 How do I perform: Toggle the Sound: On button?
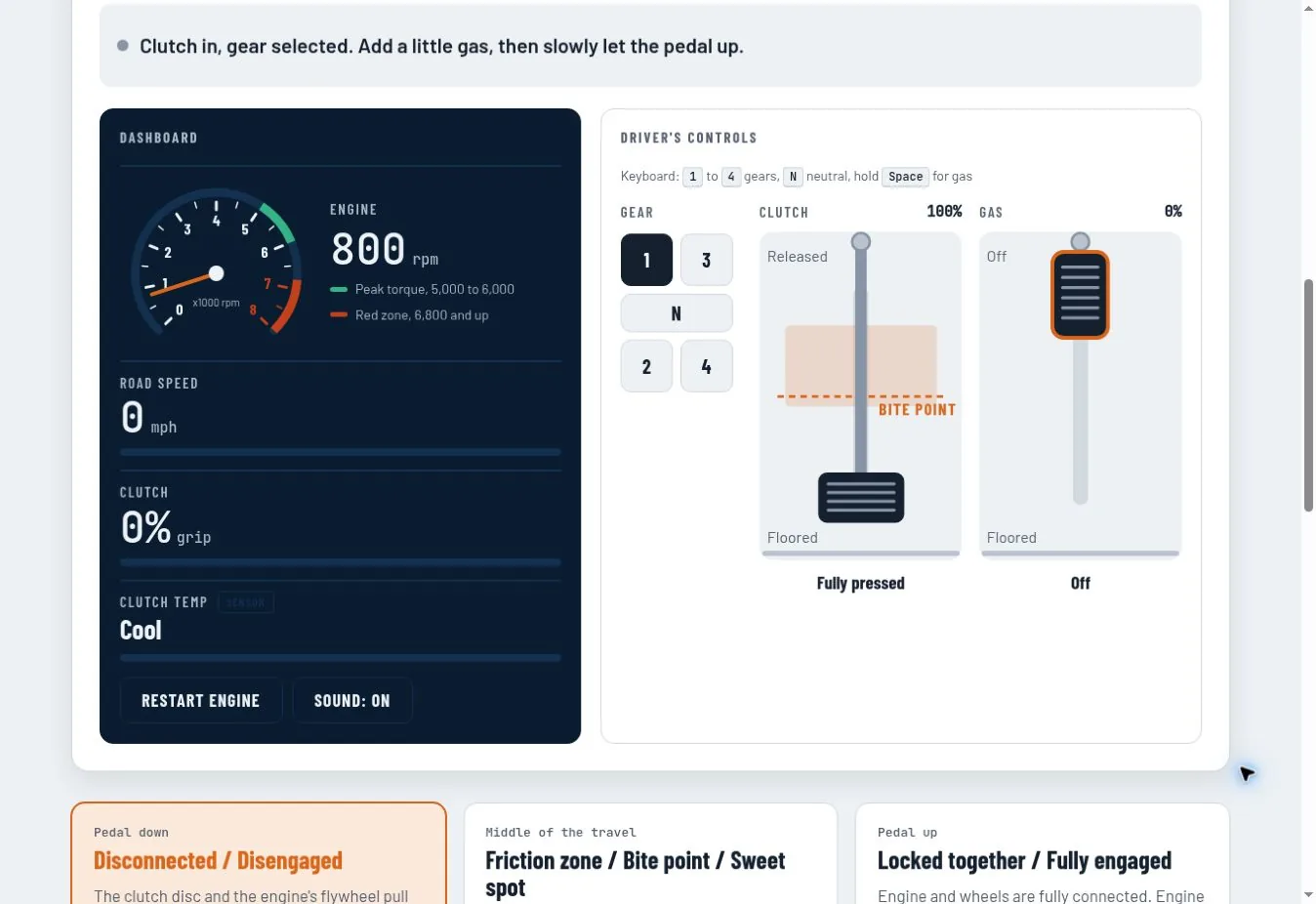point(352,701)
